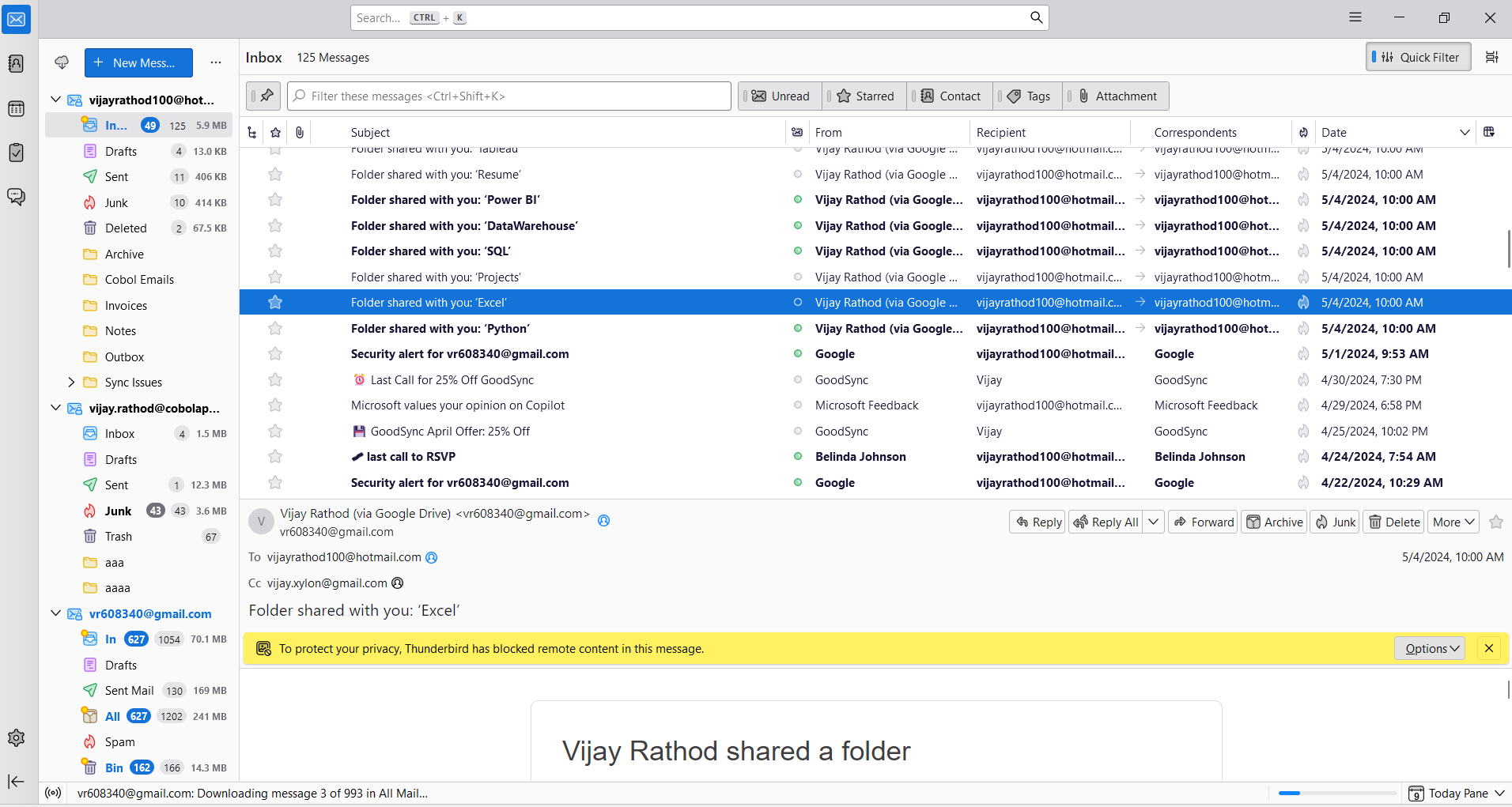Open the Calendar space icon
The width and height of the screenshot is (1512, 807).
click(x=16, y=109)
